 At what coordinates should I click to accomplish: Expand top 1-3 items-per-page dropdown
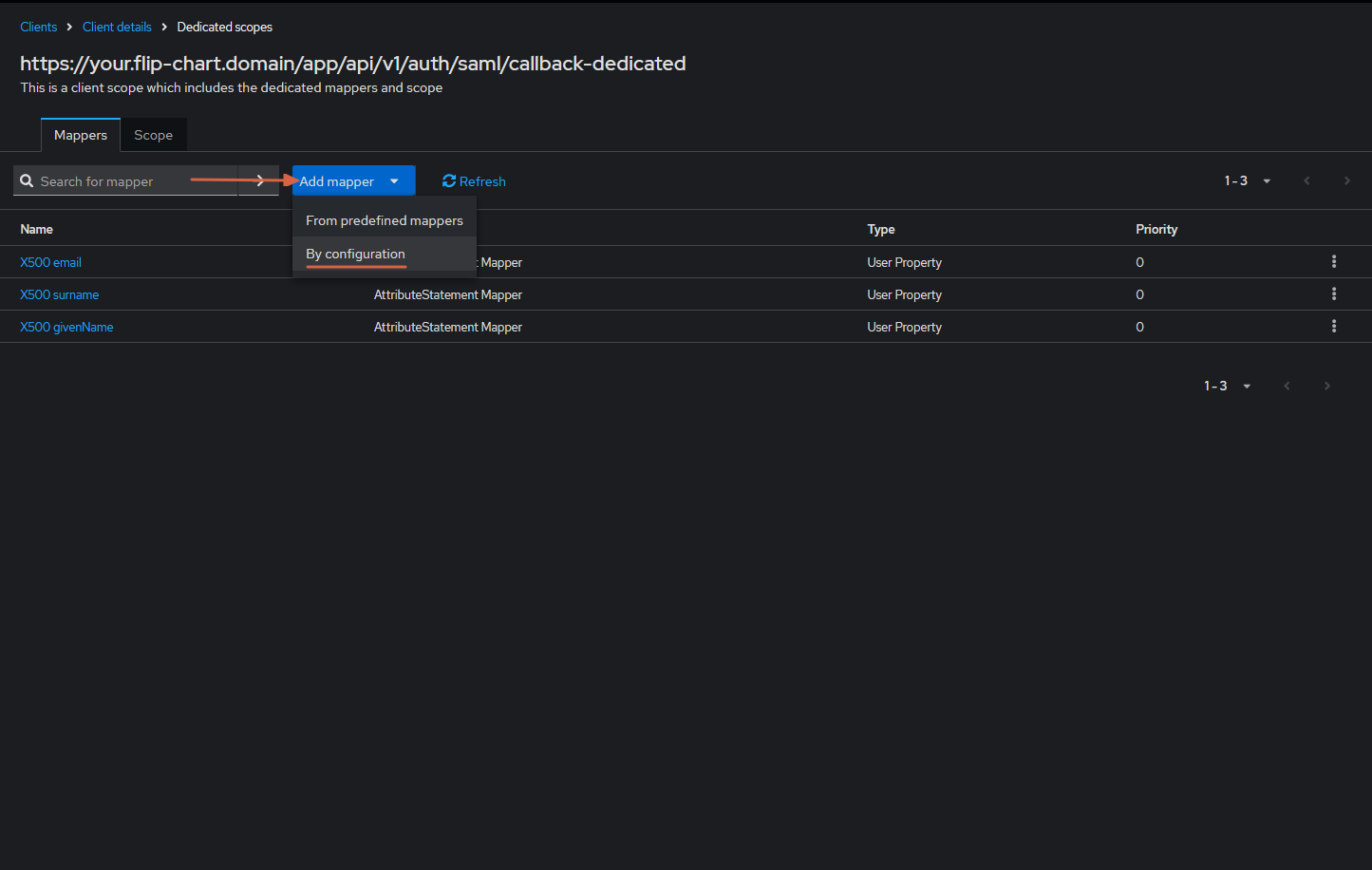(x=1248, y=180)
